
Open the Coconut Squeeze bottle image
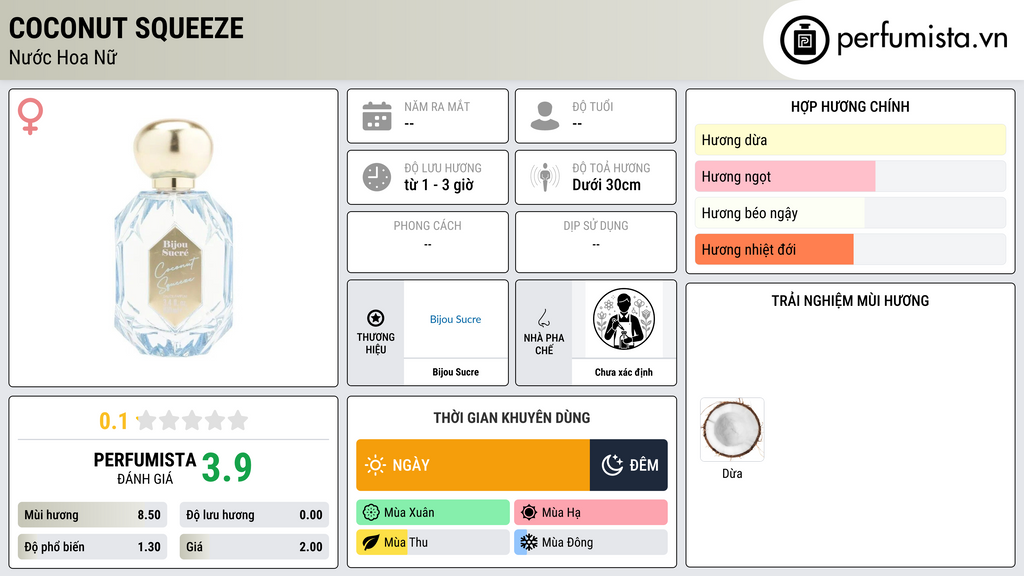[174, 238]
